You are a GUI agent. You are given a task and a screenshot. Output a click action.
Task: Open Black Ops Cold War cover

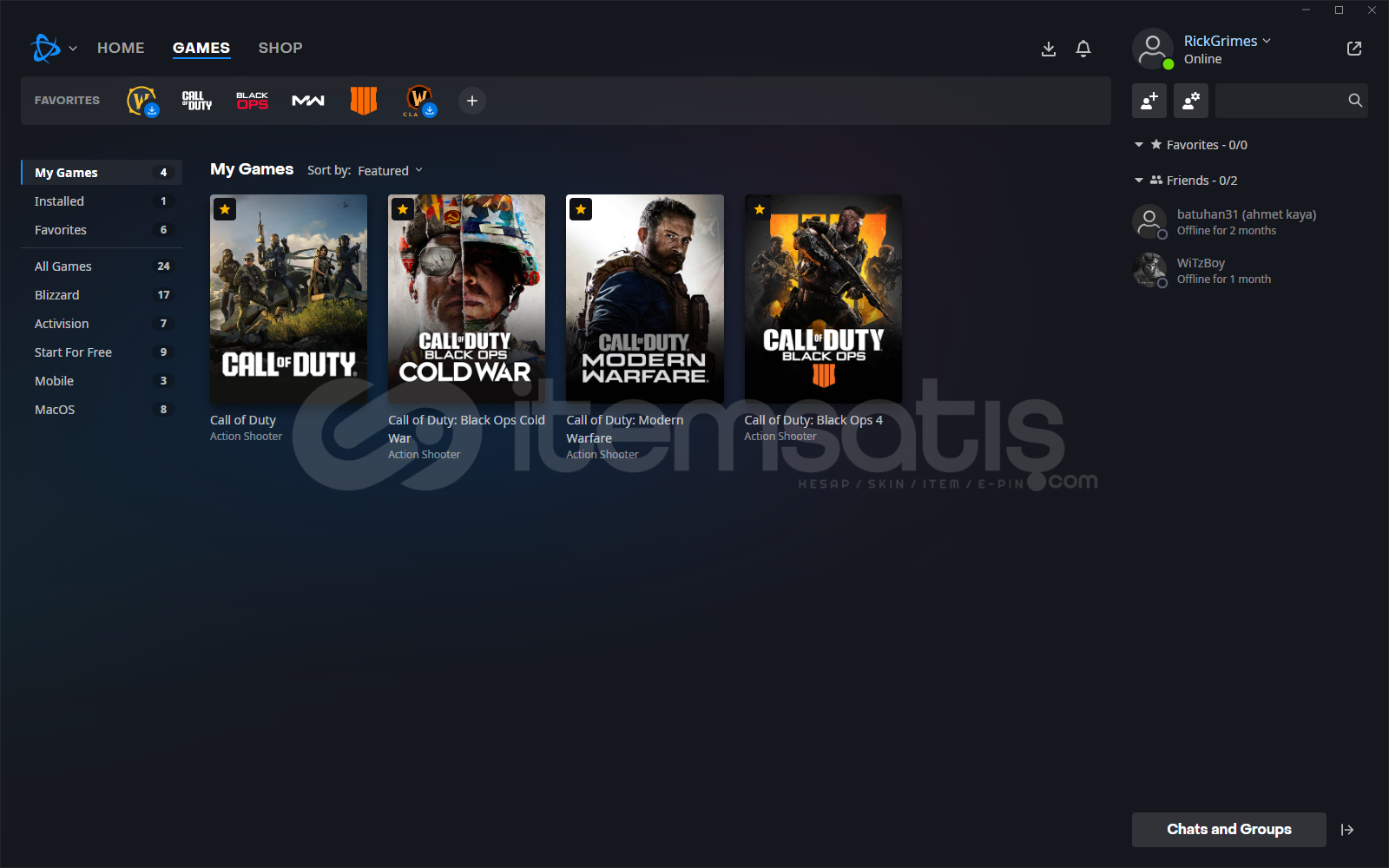point(467,299)
